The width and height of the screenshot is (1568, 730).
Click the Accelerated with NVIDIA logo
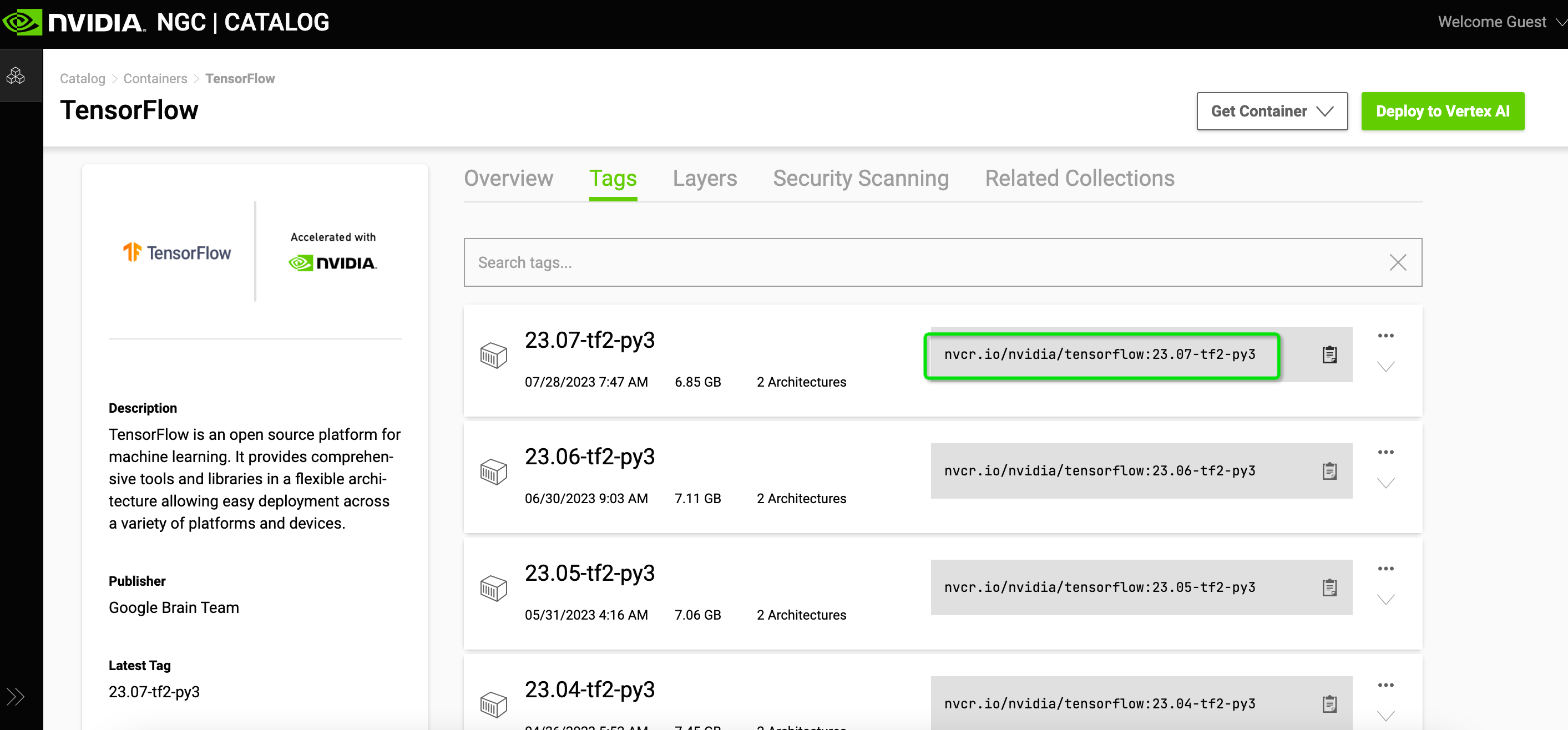[333, 251]
